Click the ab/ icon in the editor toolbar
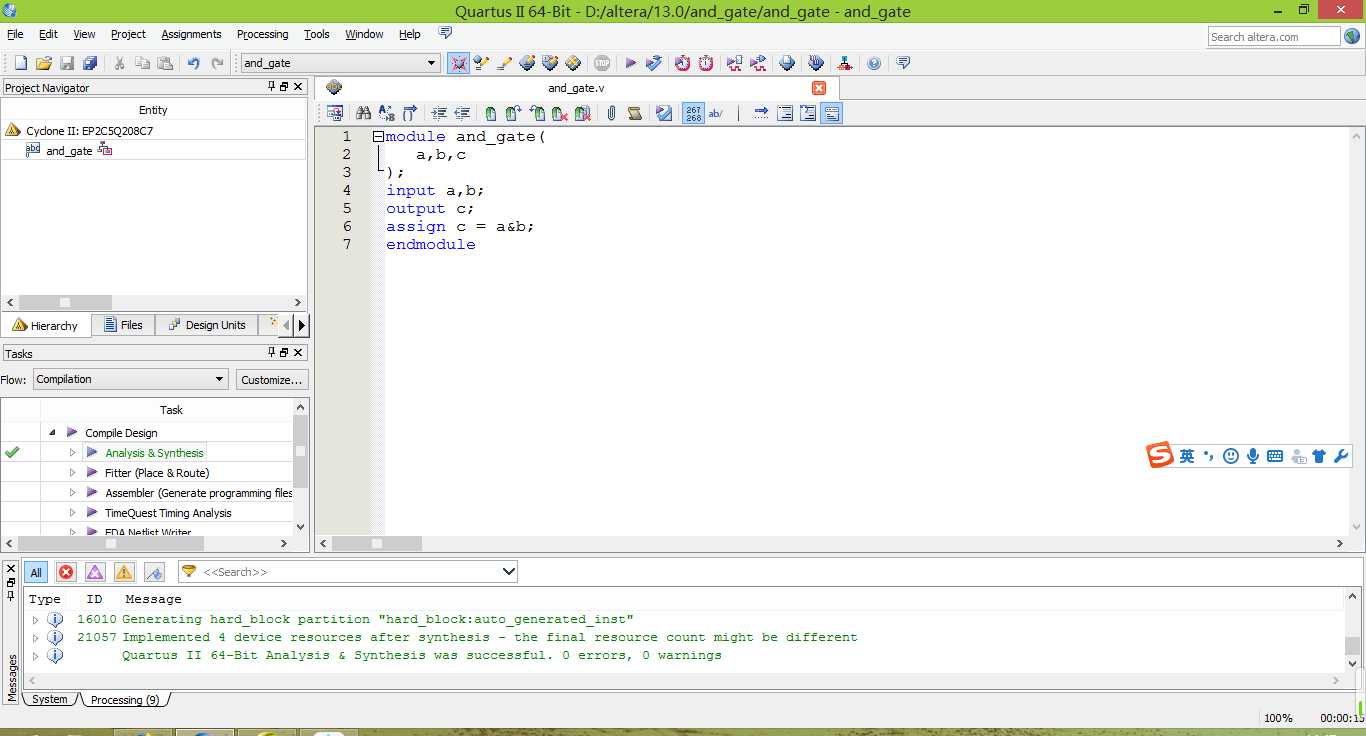 [x=716, y=114]
